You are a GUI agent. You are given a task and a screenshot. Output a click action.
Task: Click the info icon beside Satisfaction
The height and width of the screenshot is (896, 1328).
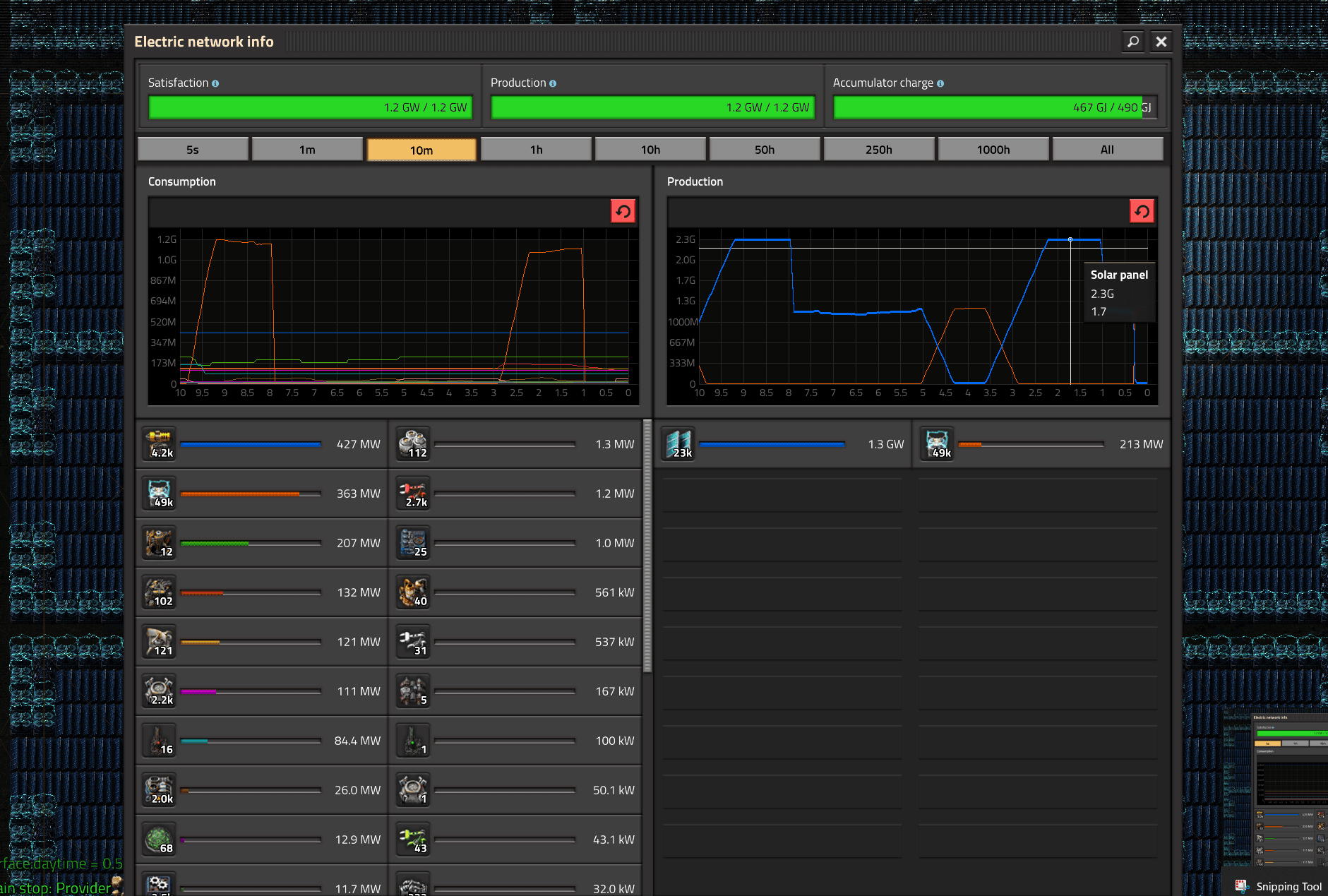click(x=215, y=83)
